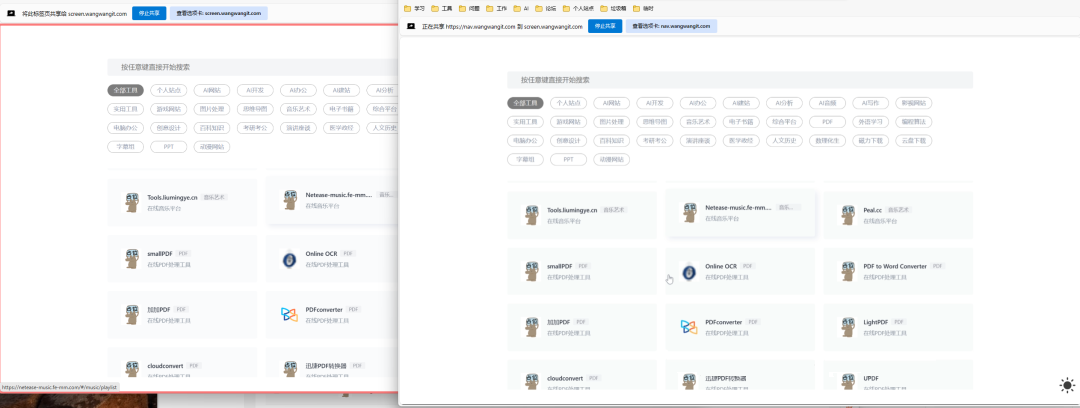Click the 工具 bookmark folder icon

[436, 8]
